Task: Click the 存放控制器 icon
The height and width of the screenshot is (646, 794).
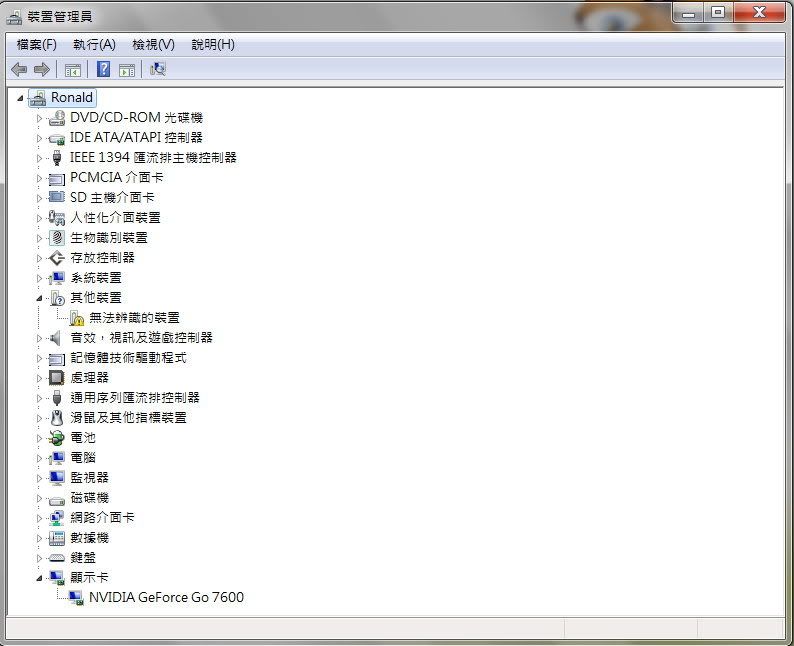Action: [x=57, y=258]
